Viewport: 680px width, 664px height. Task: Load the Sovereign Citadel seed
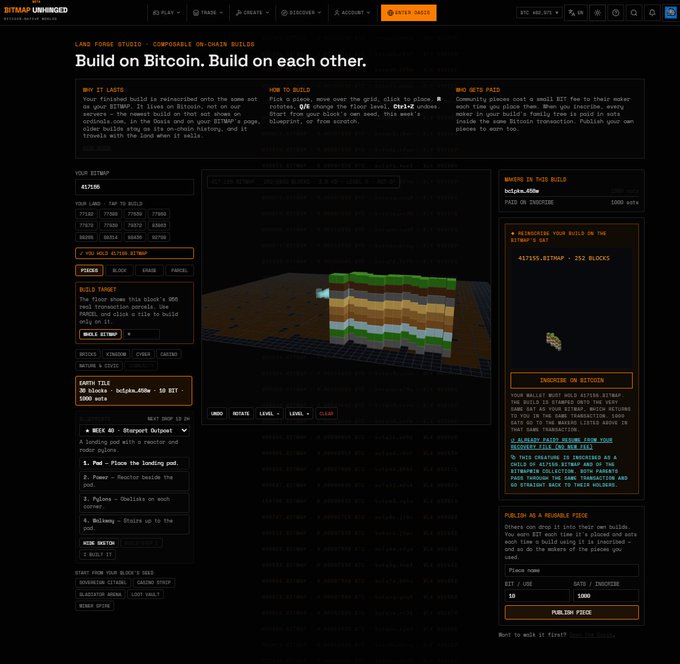102,582
